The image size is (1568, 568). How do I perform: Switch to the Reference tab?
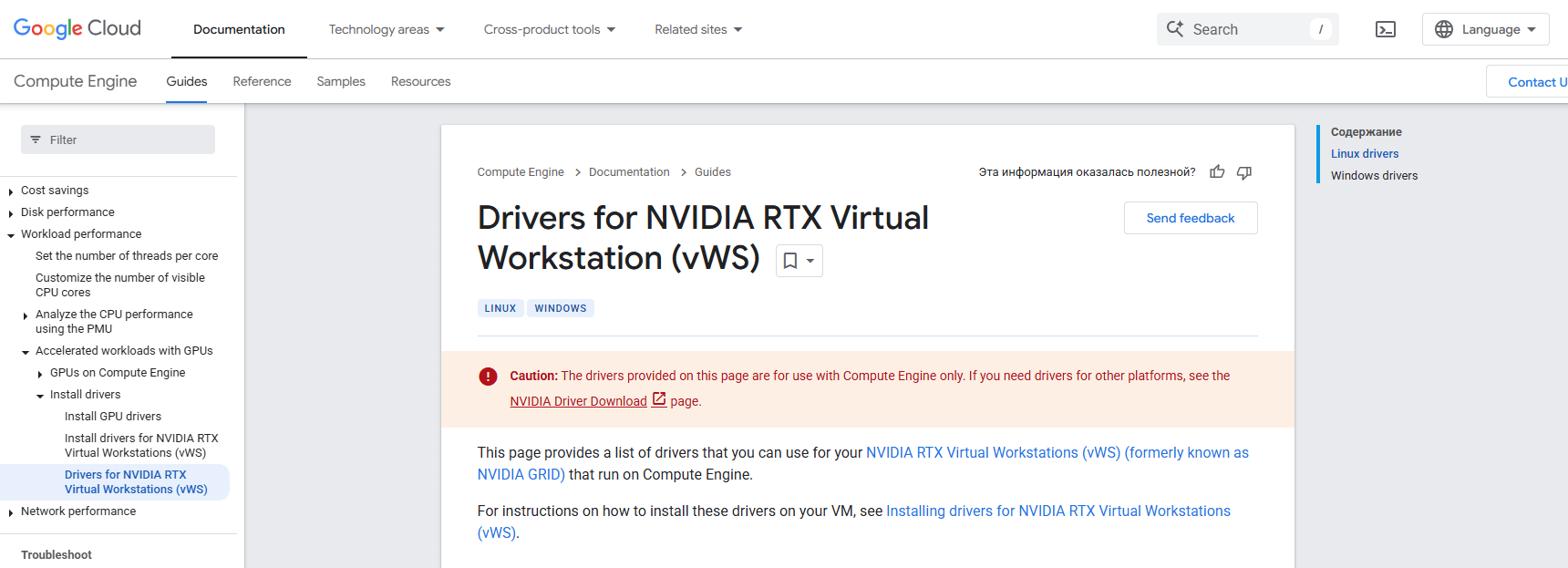click(x=263, y=81)
